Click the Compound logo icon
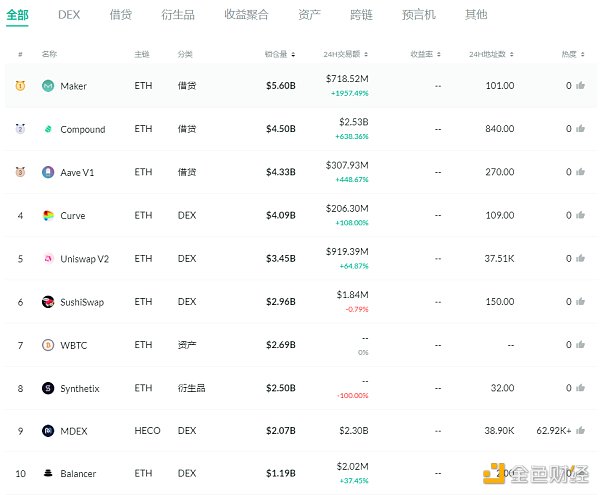600x495 pixels. [x=48, y=130]
